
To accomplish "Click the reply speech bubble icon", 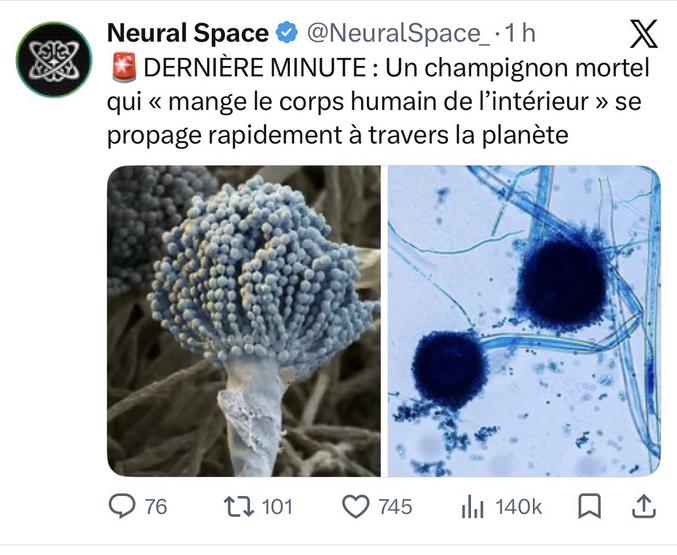I will click(x=122, y=507).
